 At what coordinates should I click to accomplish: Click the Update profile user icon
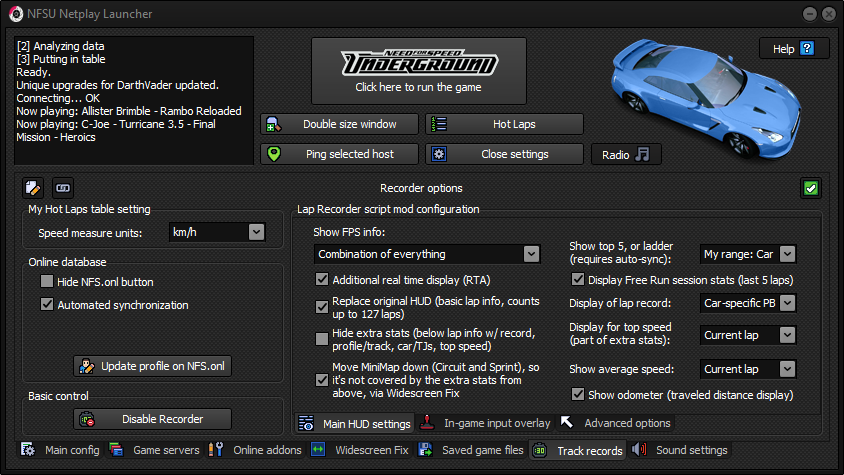(87, 366)
